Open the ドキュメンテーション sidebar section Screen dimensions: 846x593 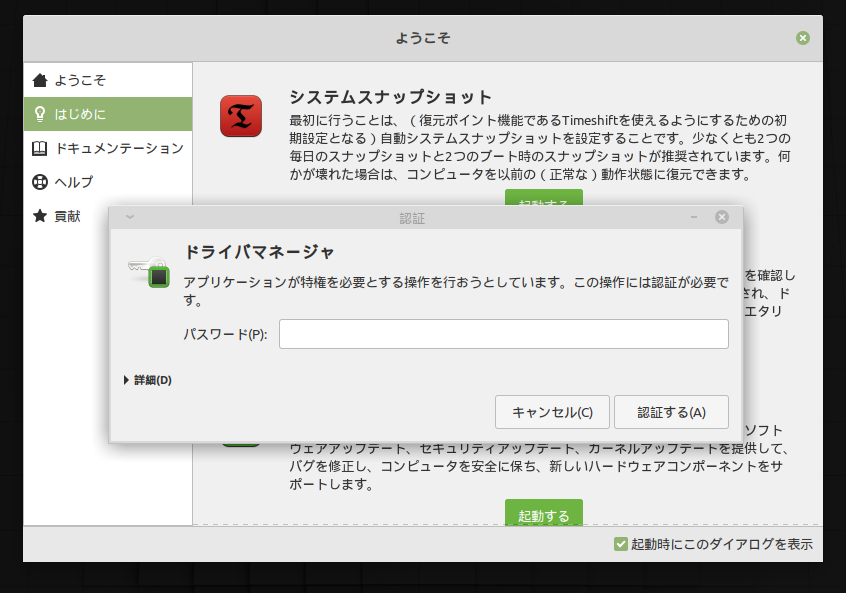[108, 148]
